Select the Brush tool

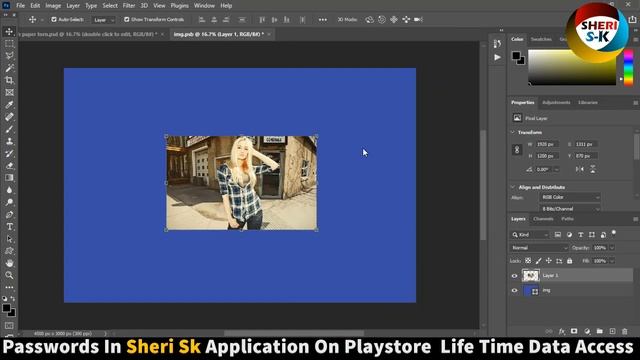9,129
